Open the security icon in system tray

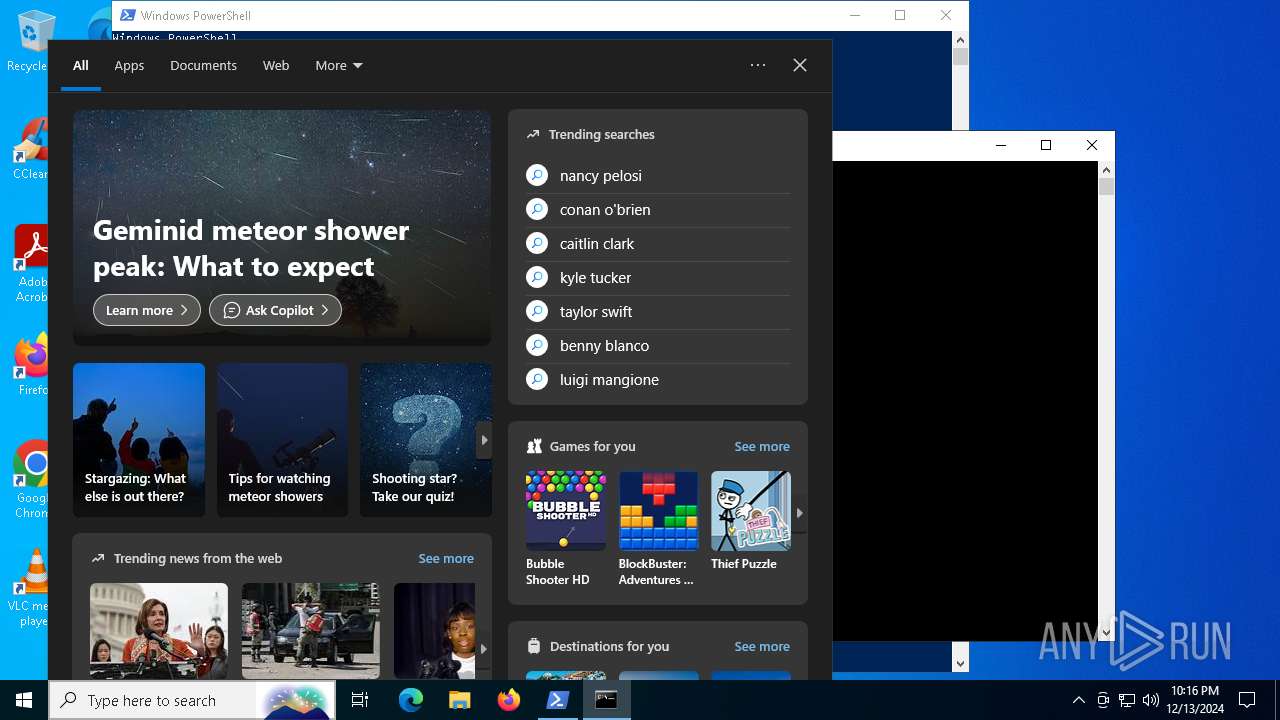tap(1103, 700)
